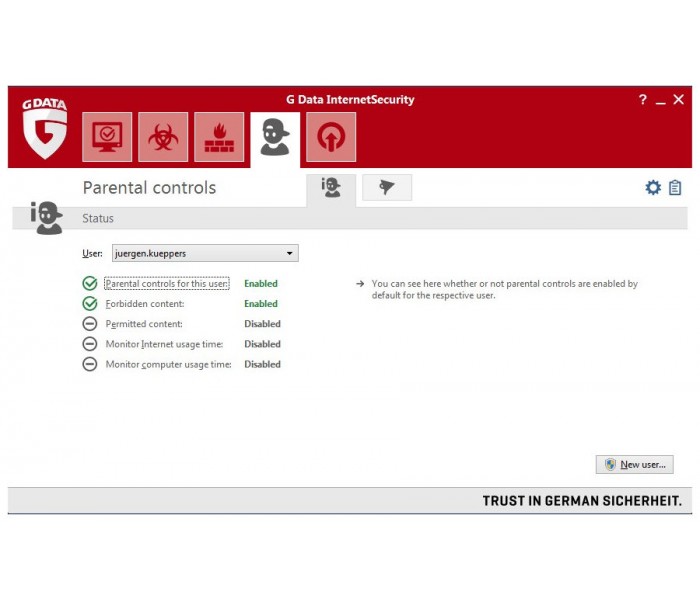This screenshot has width=700, height=600.
Task: Open the logs clipboard icon
Action: pos(675,188)
